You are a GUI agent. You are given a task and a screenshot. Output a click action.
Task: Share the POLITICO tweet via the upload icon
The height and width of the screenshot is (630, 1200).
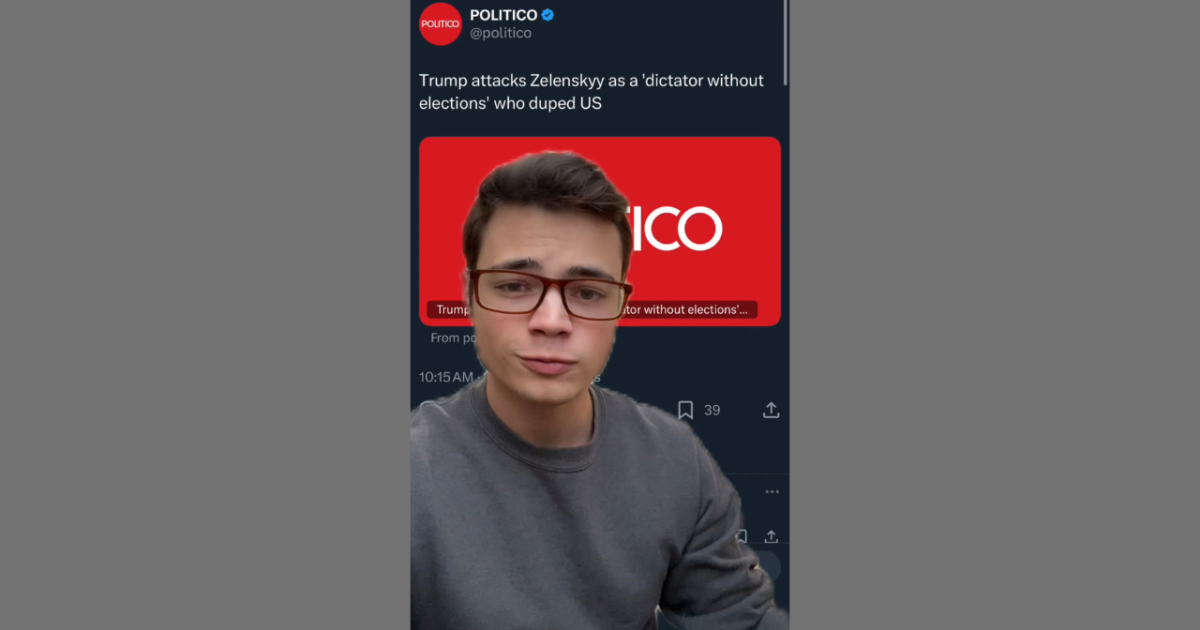[x=771, y=410]
